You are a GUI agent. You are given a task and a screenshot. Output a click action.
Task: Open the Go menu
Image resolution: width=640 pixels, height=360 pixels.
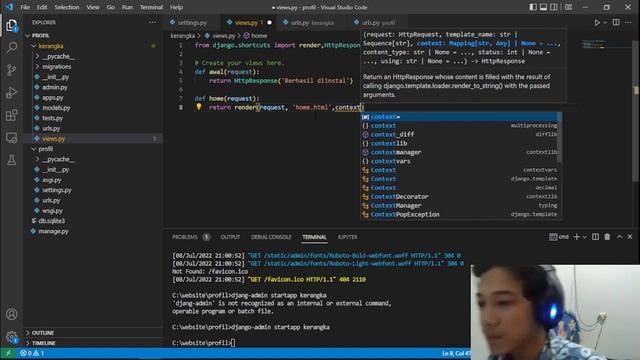[x=111, y=7]
